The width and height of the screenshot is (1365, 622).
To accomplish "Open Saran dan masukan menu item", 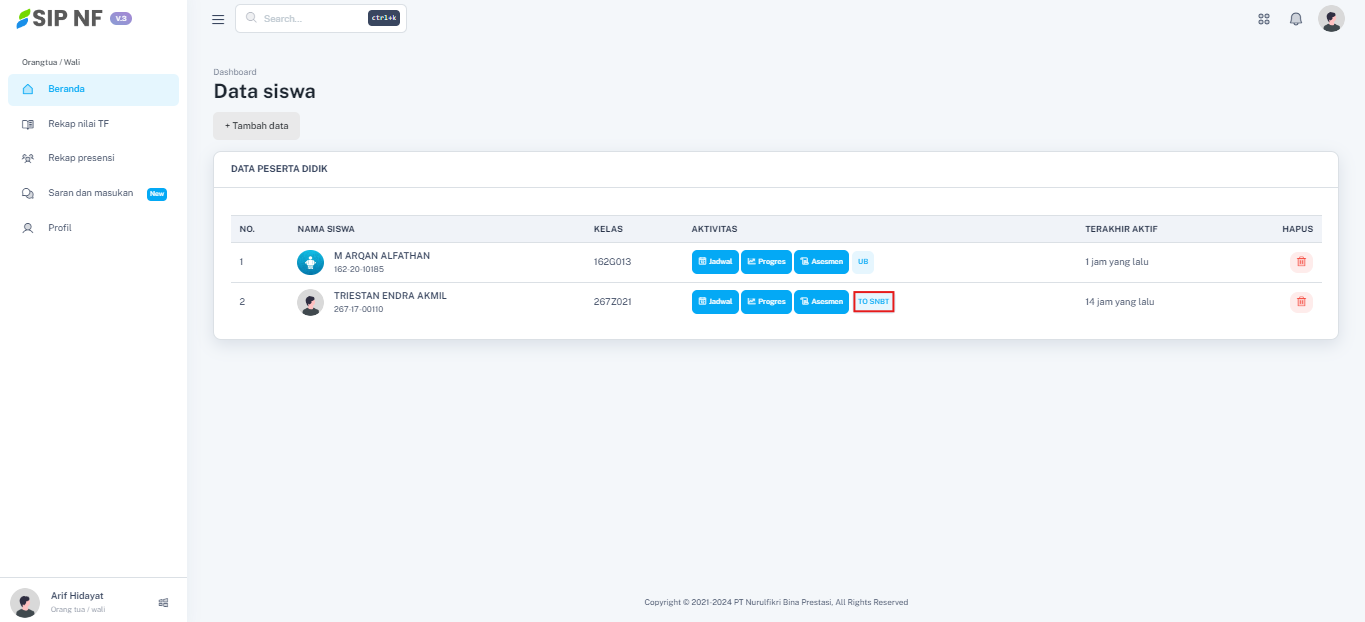I will 93,193.
